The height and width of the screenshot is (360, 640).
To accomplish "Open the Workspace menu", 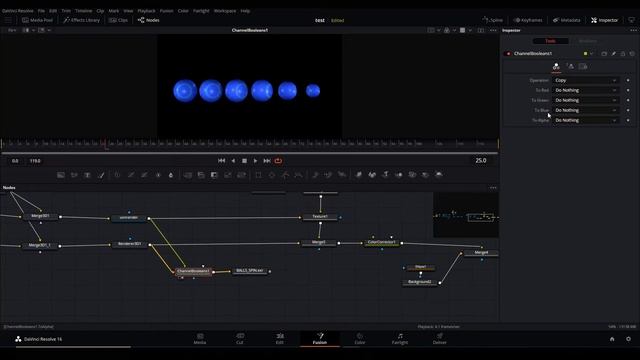I will (225, 11).
